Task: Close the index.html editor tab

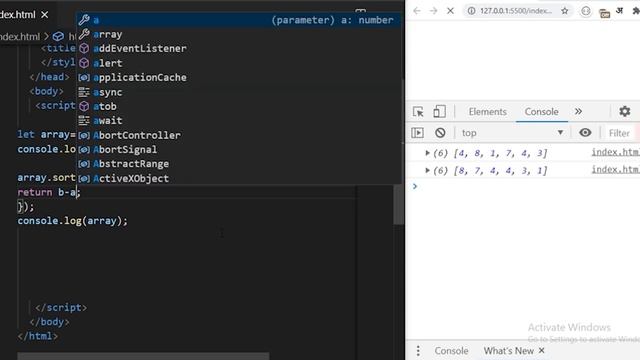Action: (45, 15)
